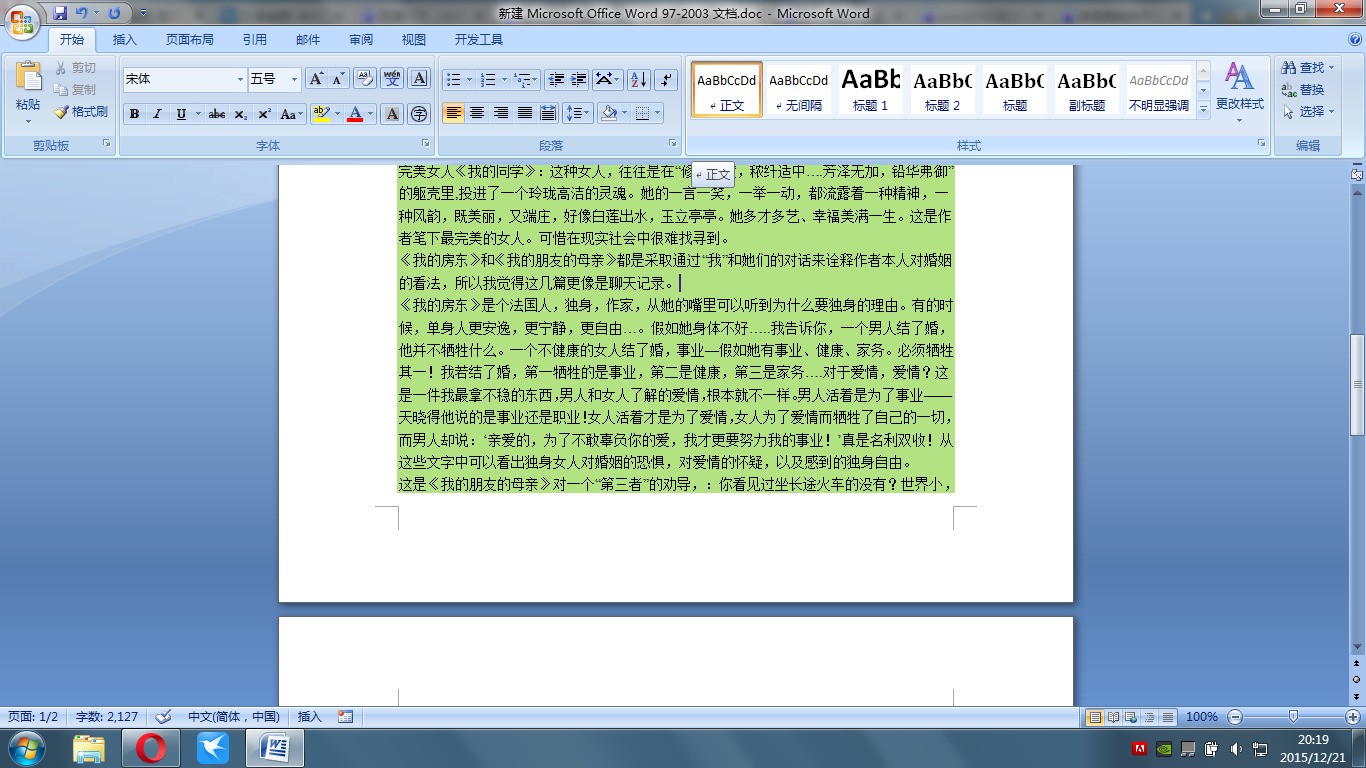Open Paragraph dialog launcher
The width and height of the screenshot is (1366, 768).
(x=673, y=144)
